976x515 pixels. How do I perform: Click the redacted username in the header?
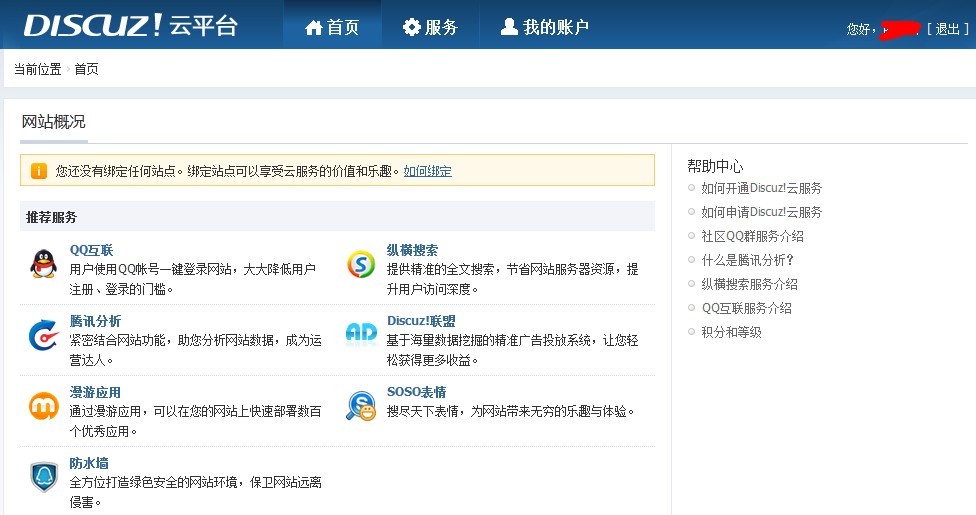[x=900, y=29]
